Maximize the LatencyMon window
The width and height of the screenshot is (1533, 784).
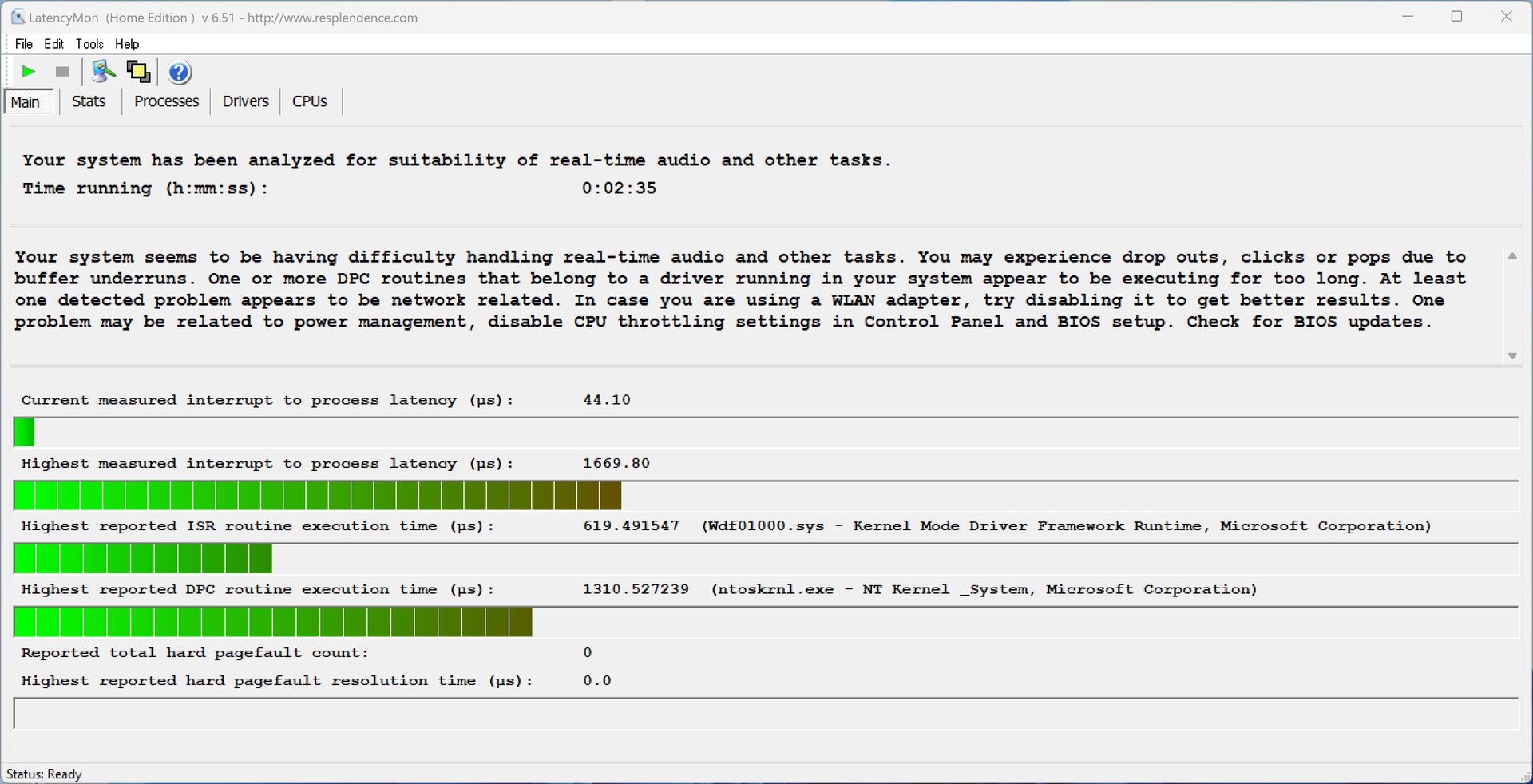[x=1457, y=17]
